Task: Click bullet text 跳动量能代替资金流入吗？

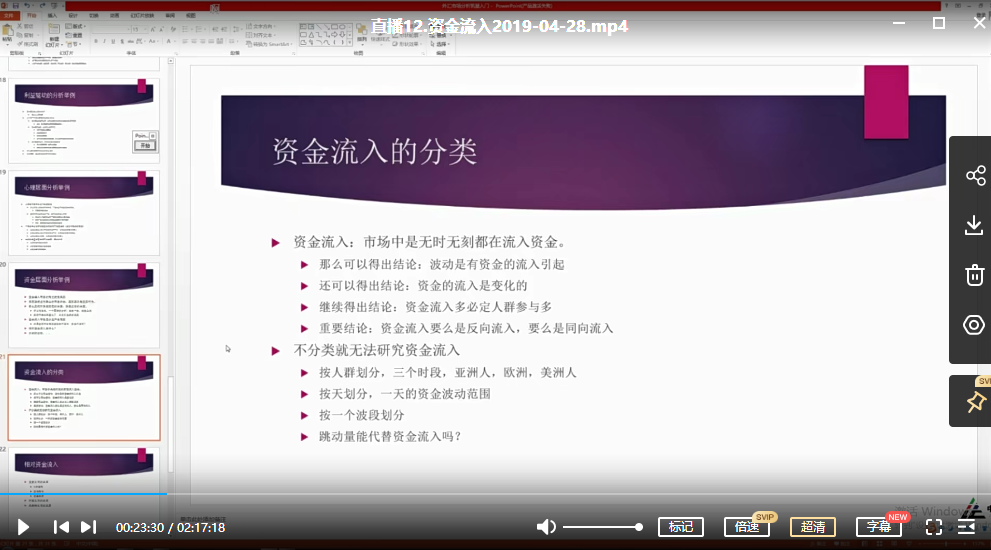Action: [390, 436]
